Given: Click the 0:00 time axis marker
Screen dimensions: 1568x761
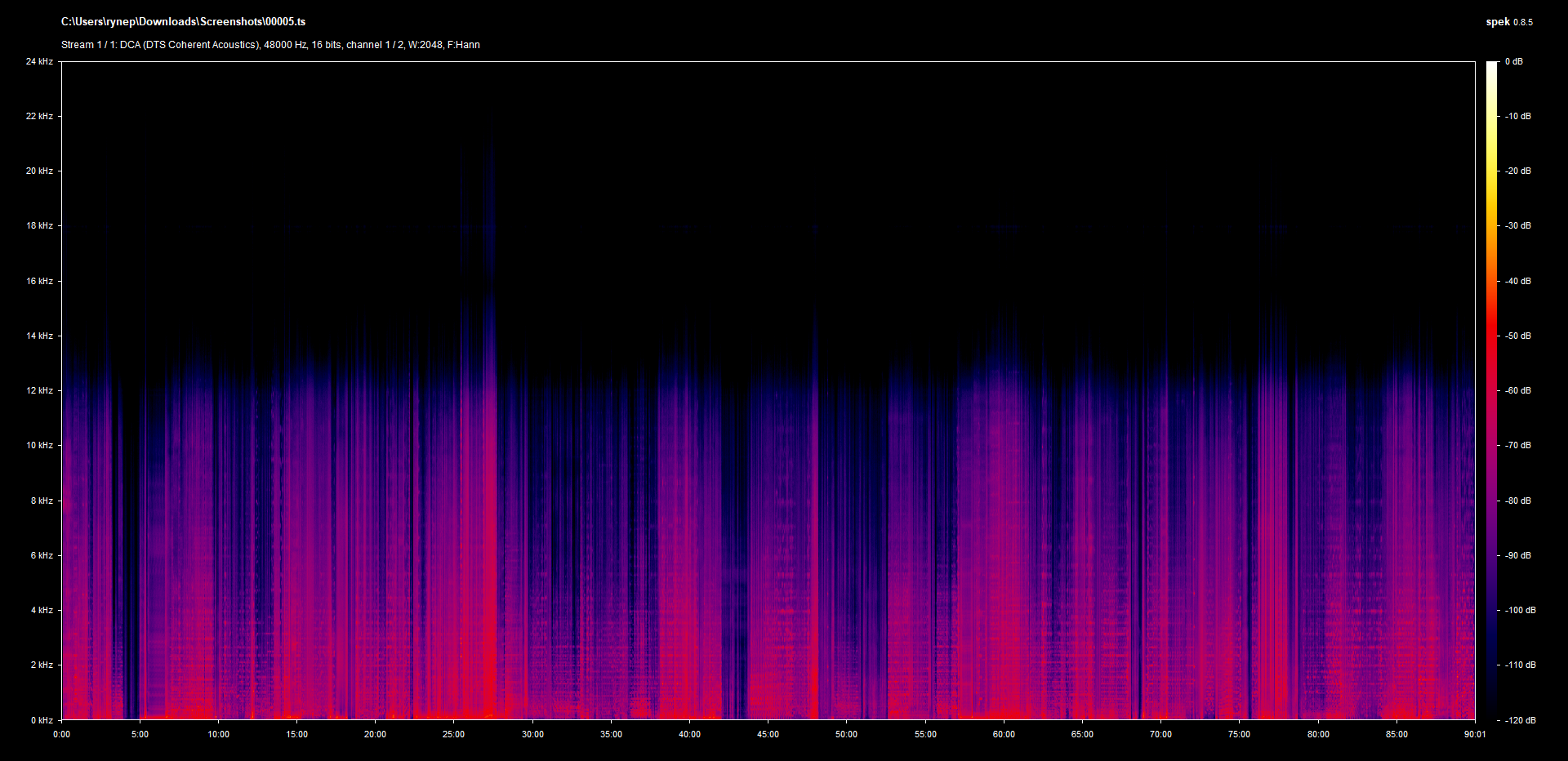Looking at the screenshot, I should click(62, 734).
